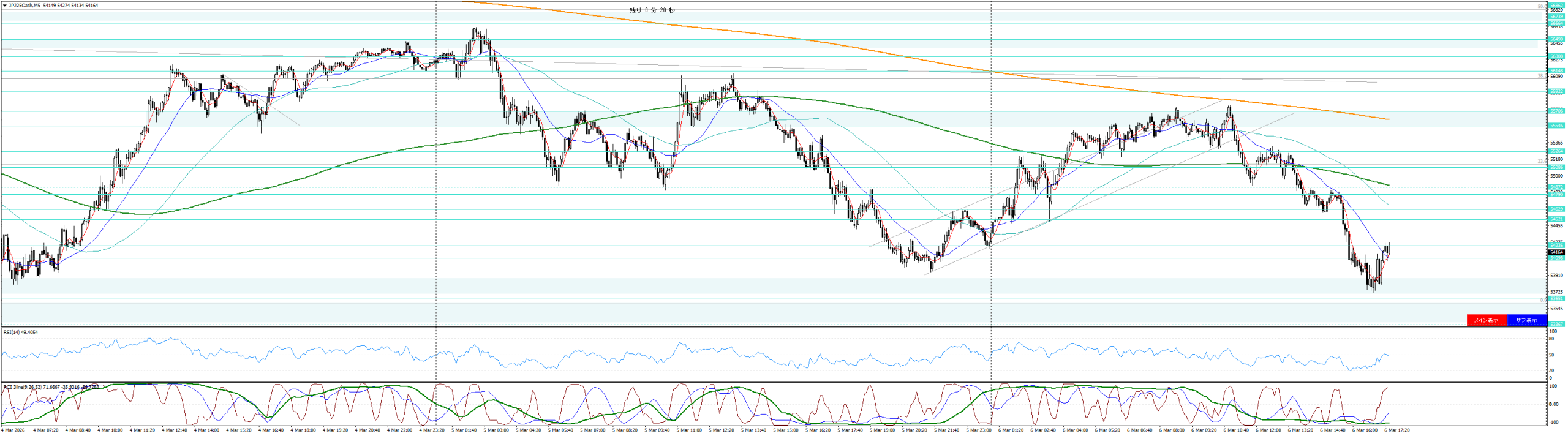Click the 56490 price level tag

[x=1556, y=39]
